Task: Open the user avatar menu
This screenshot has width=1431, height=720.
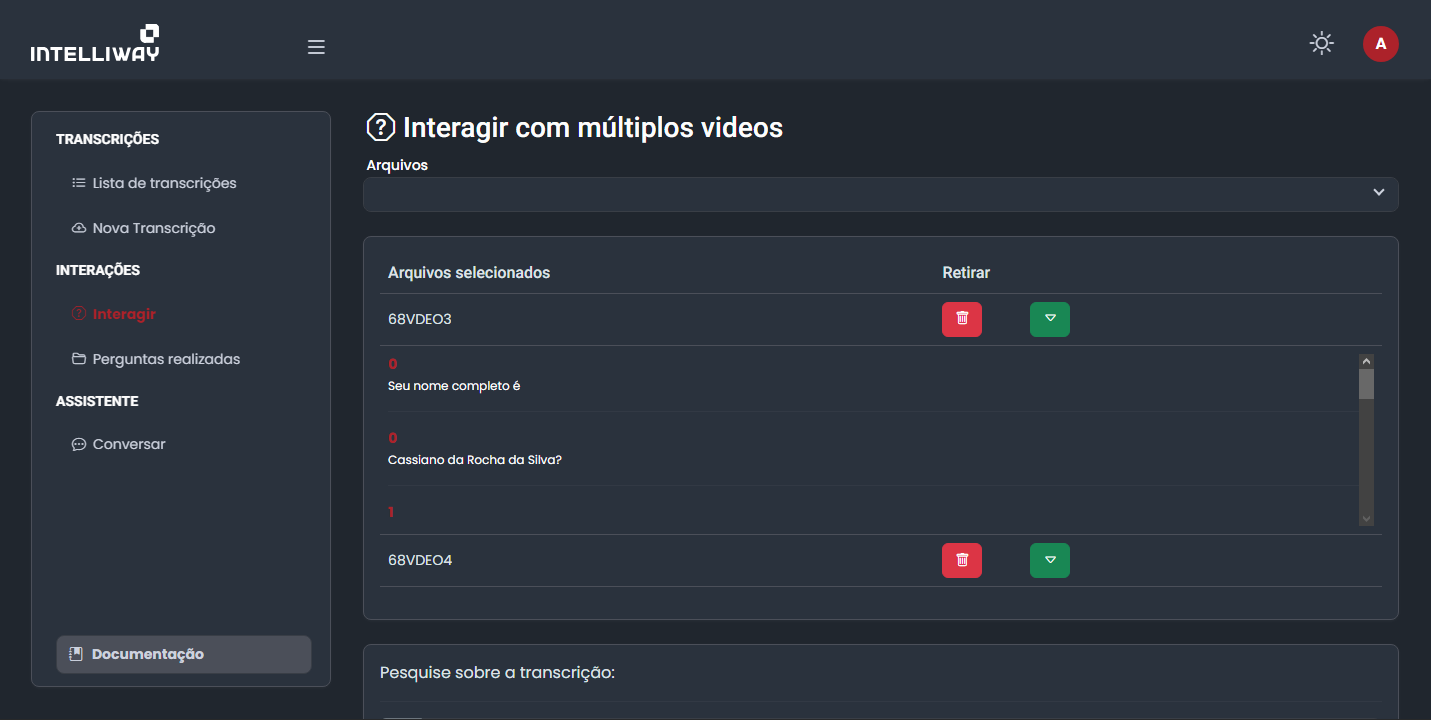Action: tap(1380, 44)
